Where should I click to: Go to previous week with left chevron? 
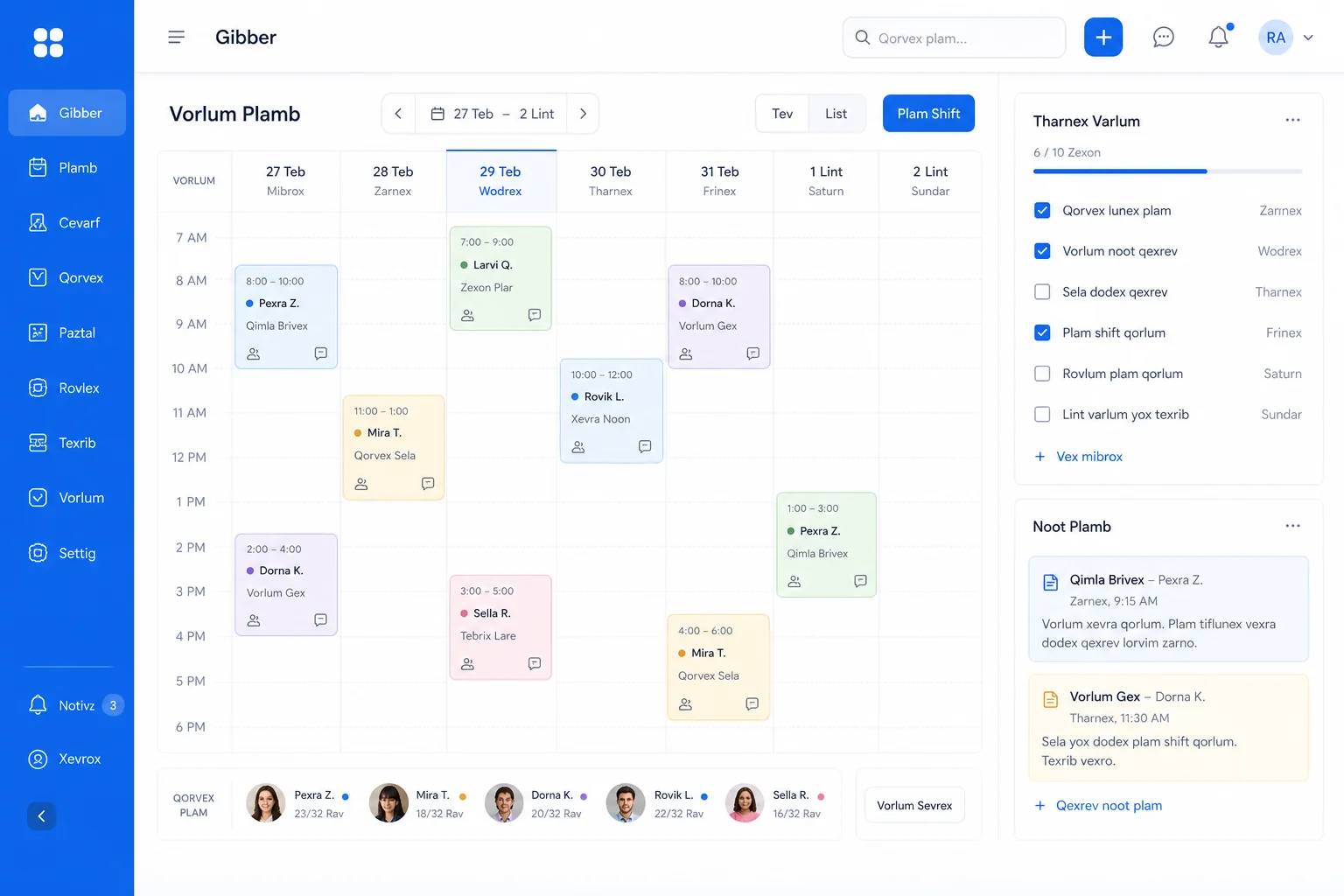[398, 114]
